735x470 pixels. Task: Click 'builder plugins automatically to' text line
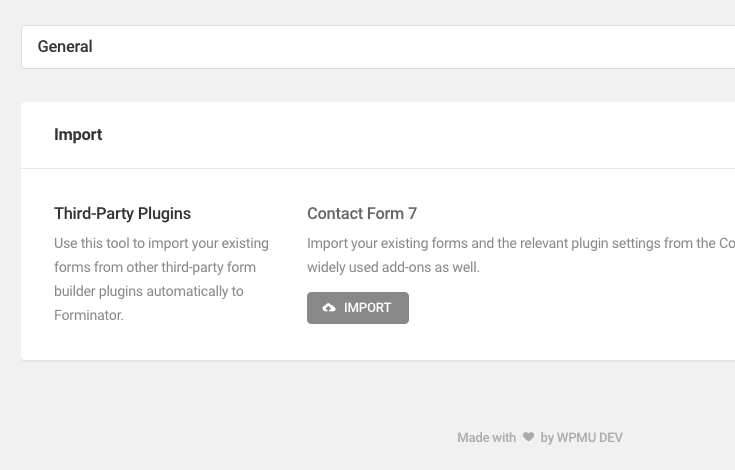tap(148, 291)
